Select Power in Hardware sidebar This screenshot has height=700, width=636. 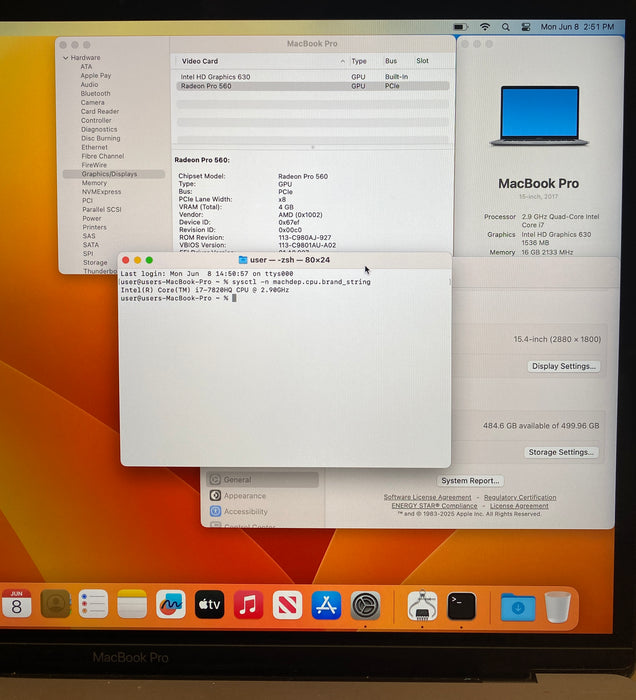click(91, 218)
